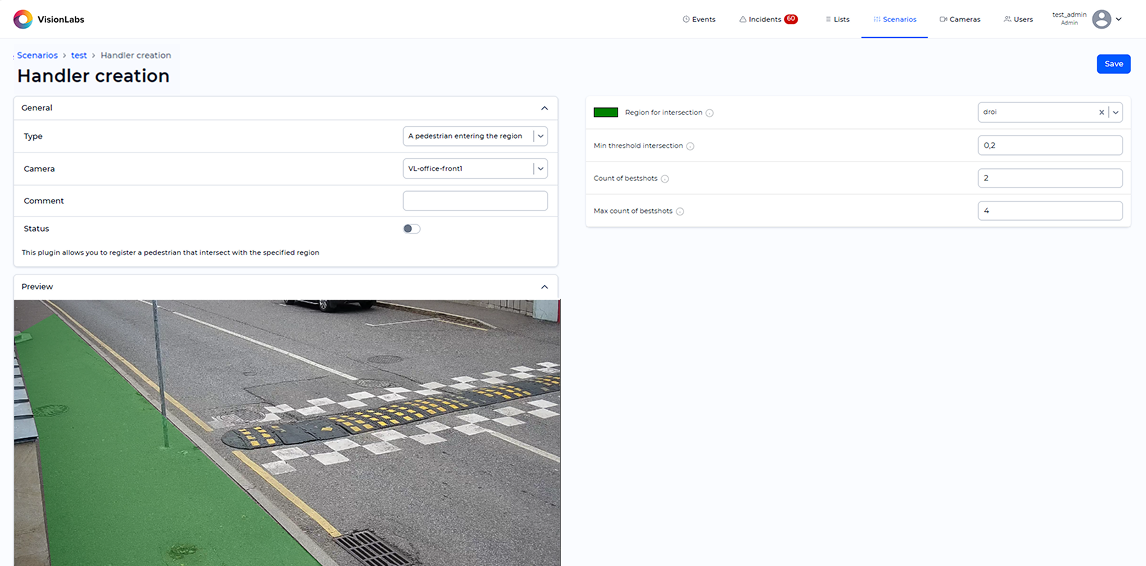The image size is (1146, 566).
Task: Edit the Max count of bestshots field
Action: (x=1050, y=211)
